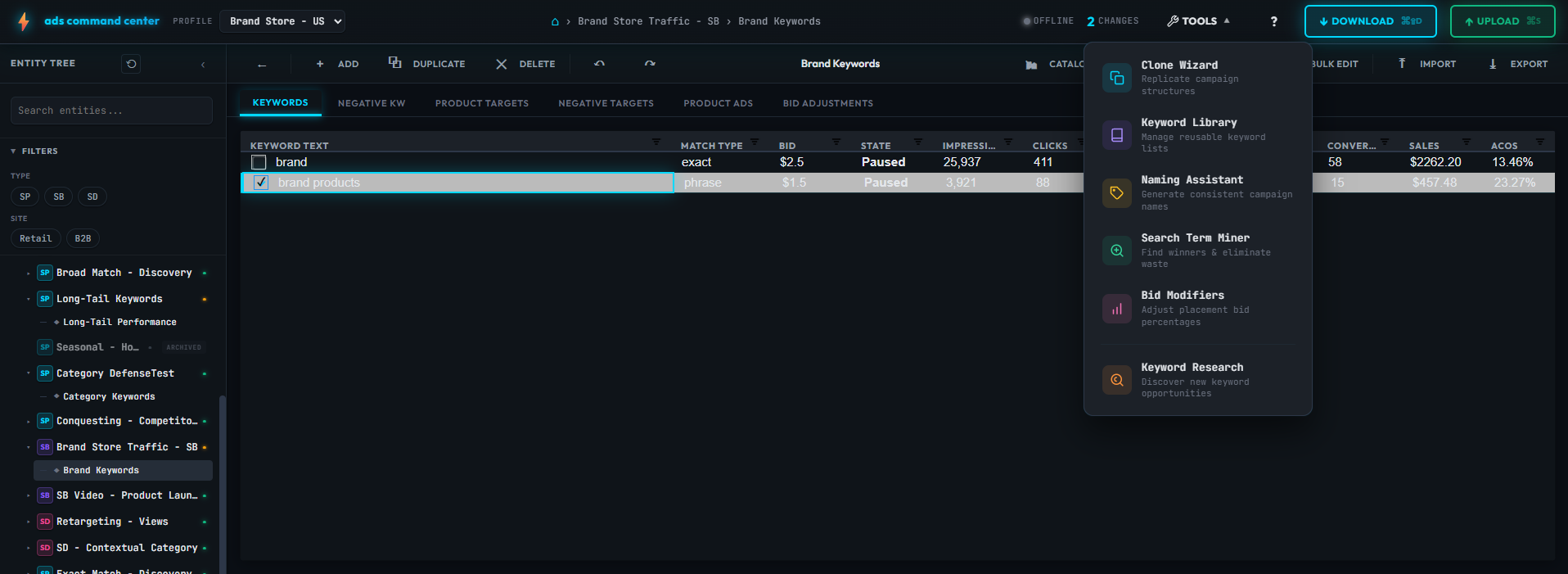1568x574 pixels.
Task: Refresh the entity tree
Action: (x=131, y=64)
